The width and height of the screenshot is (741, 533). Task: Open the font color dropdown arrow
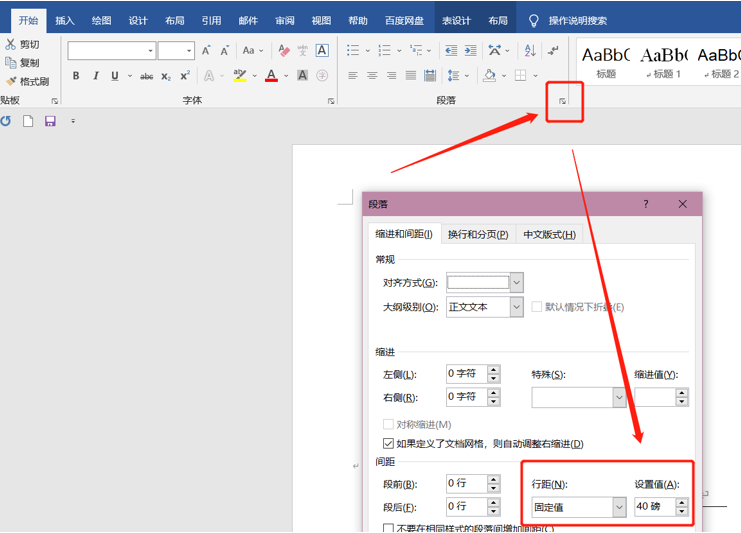(x=286, y=76)
